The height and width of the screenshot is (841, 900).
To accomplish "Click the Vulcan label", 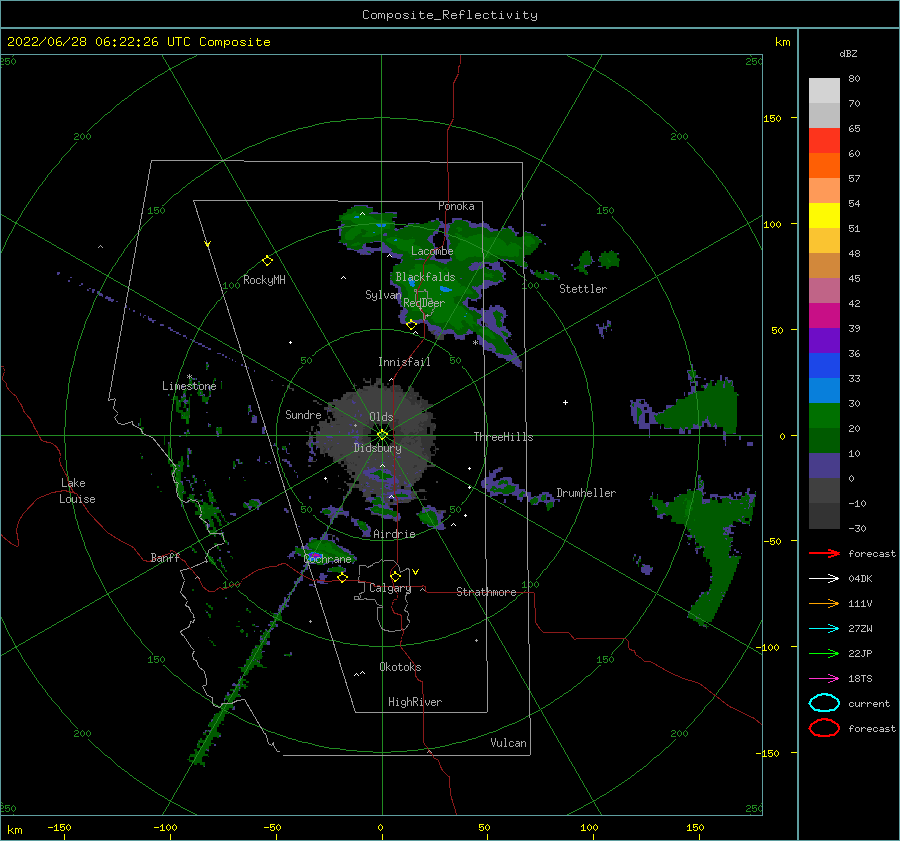I will pos(509,743).
